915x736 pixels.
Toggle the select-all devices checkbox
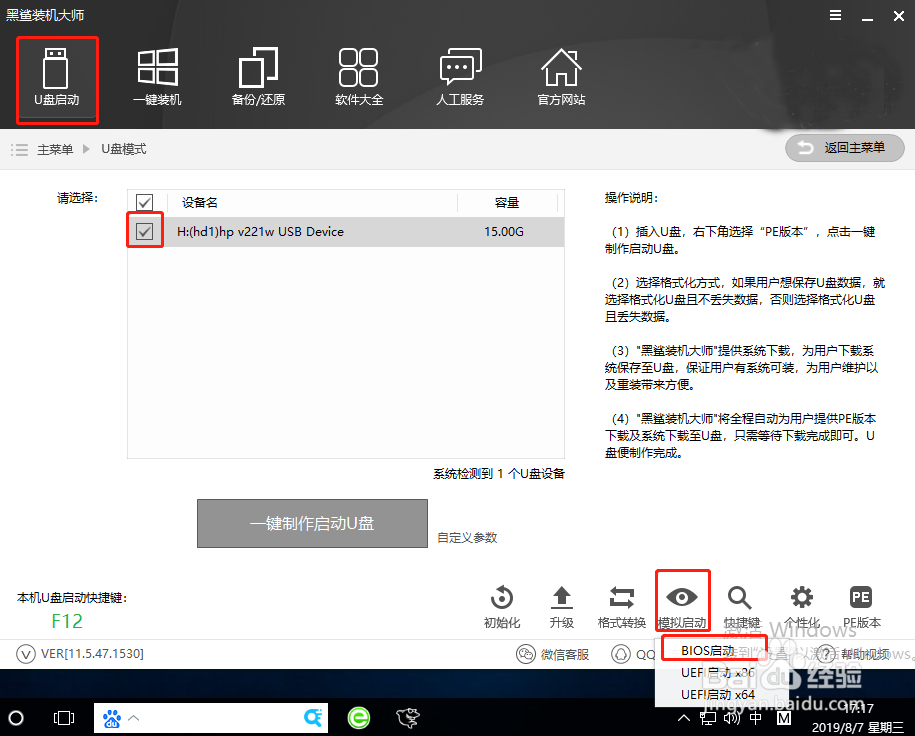click(x=144, y=203)
